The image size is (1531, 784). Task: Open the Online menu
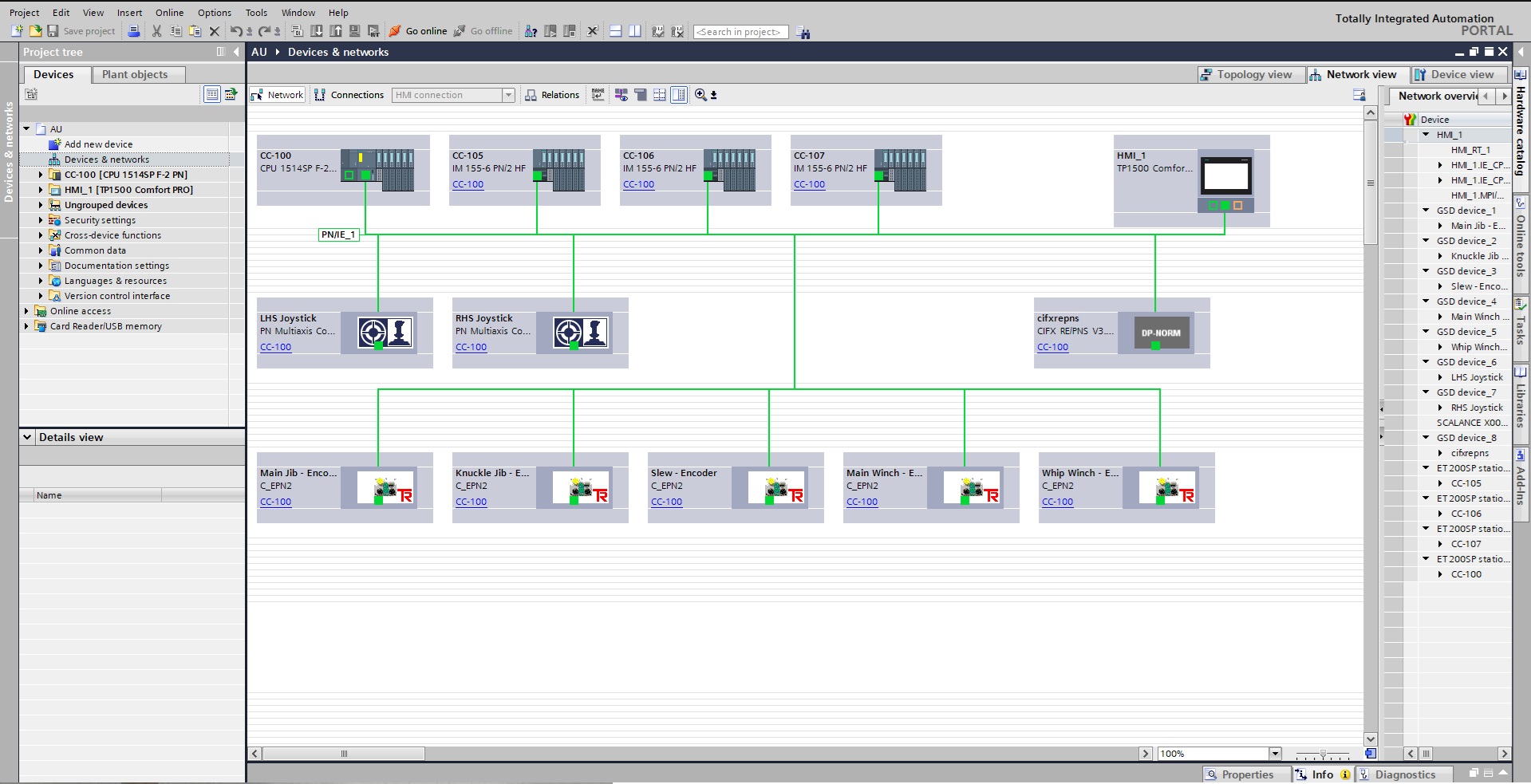[169, 13]
